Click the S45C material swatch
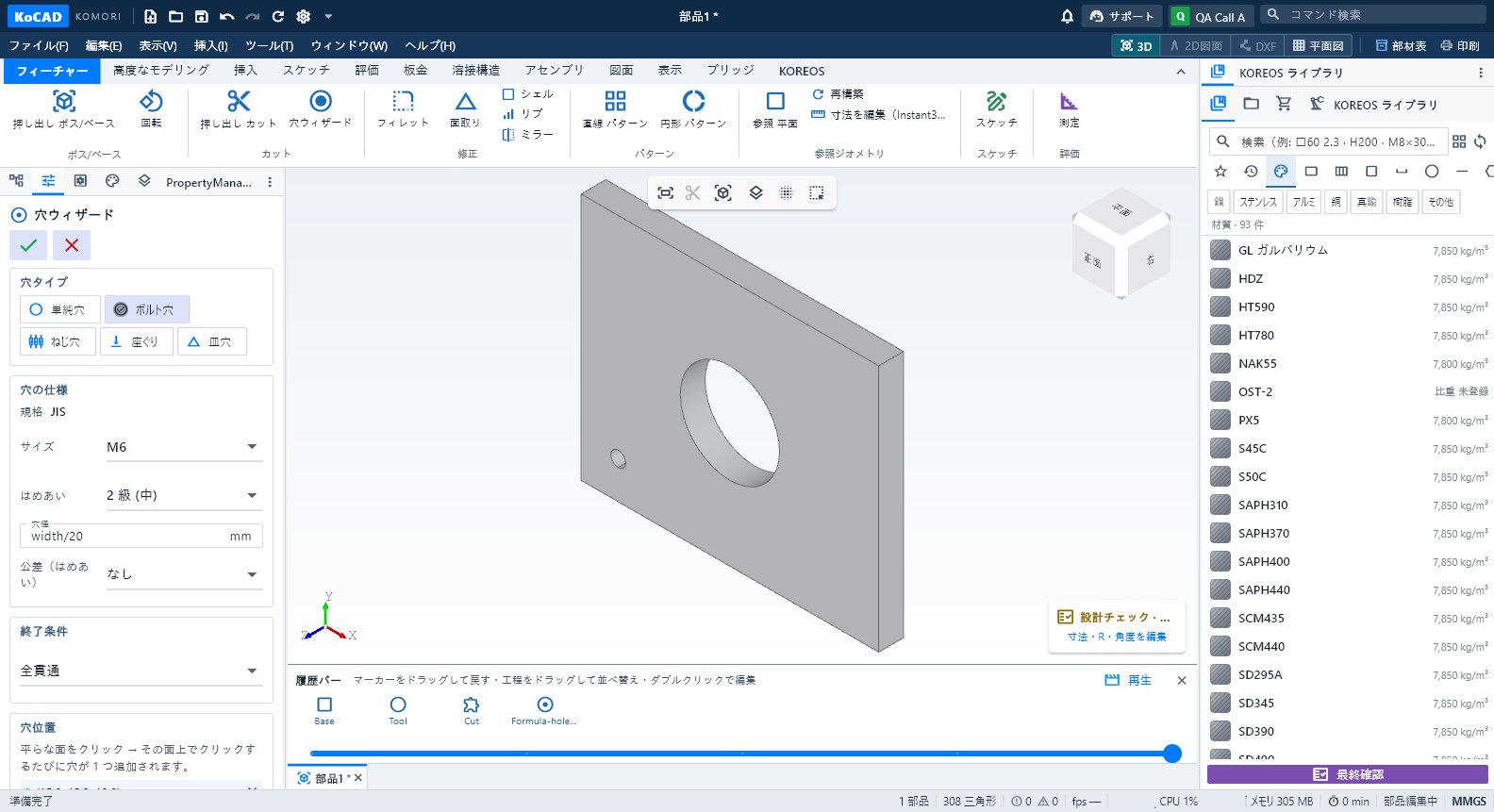1494x812 pixels. click(x=1220, y=448)
